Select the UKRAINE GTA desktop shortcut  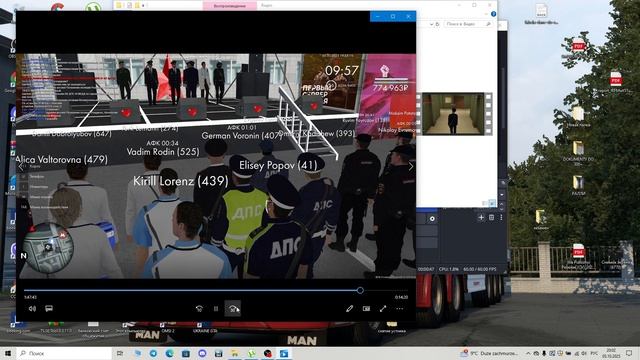point(205,327)
